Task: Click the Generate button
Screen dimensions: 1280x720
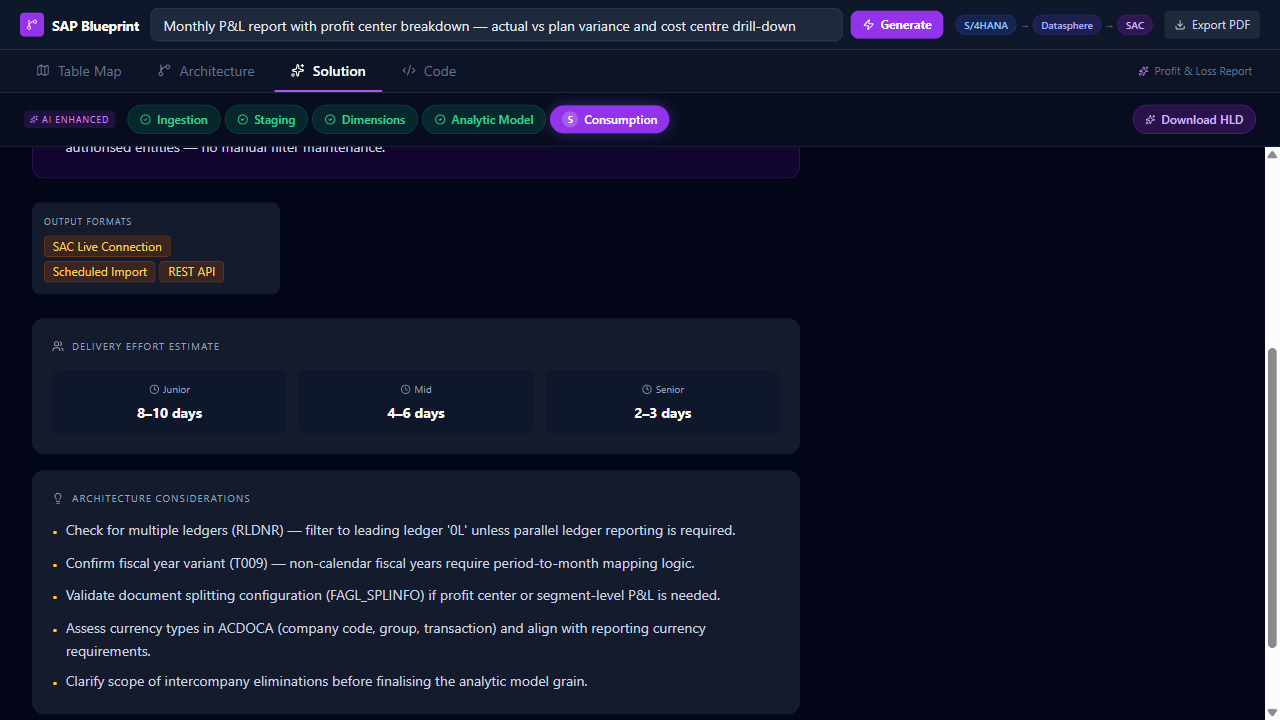Action: tap(896, 25)
